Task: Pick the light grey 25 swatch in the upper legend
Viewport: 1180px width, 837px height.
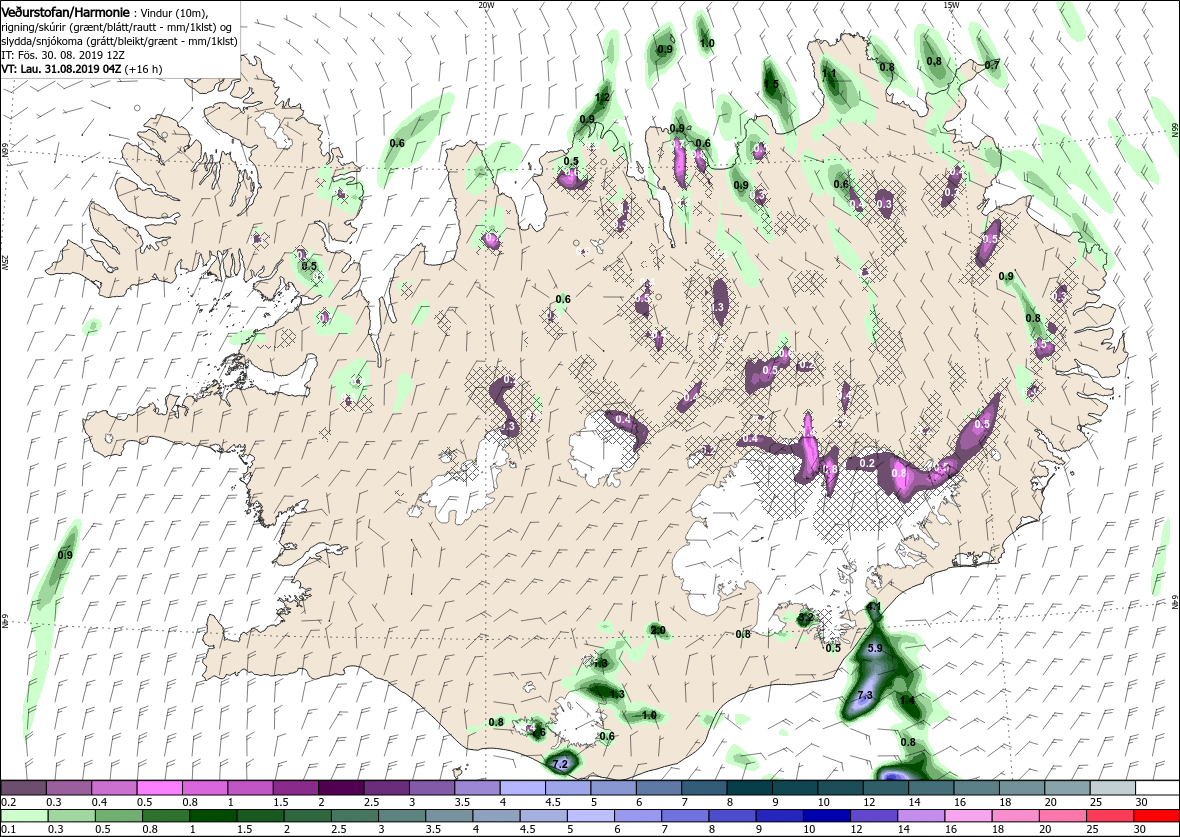Action: 1112,788
